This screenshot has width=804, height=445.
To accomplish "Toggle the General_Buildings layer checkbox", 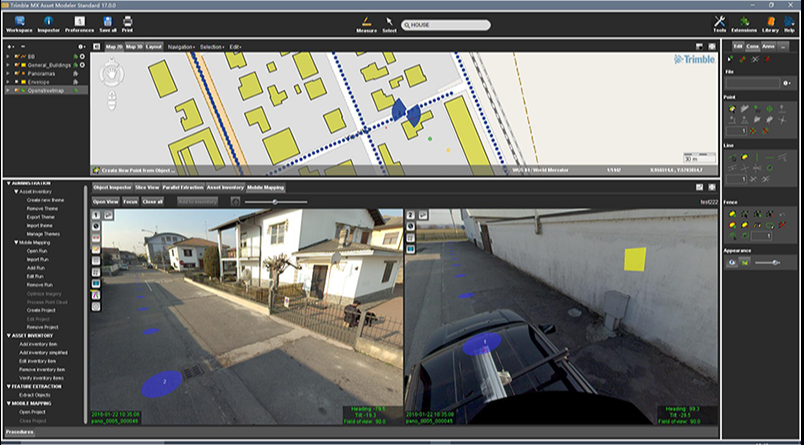I will point(17,65).
